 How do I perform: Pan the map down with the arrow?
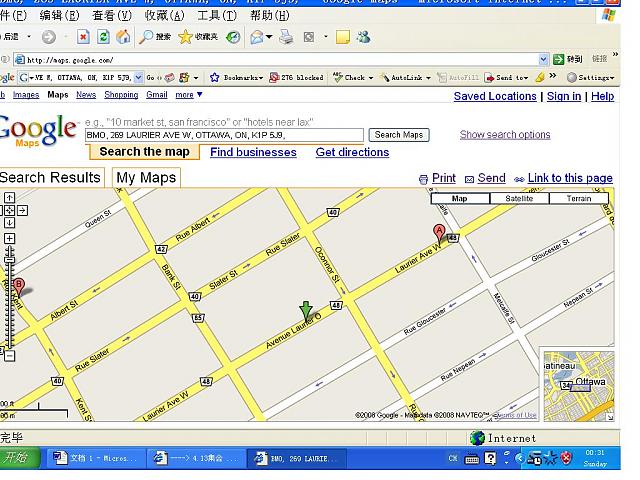click(10, 222)
